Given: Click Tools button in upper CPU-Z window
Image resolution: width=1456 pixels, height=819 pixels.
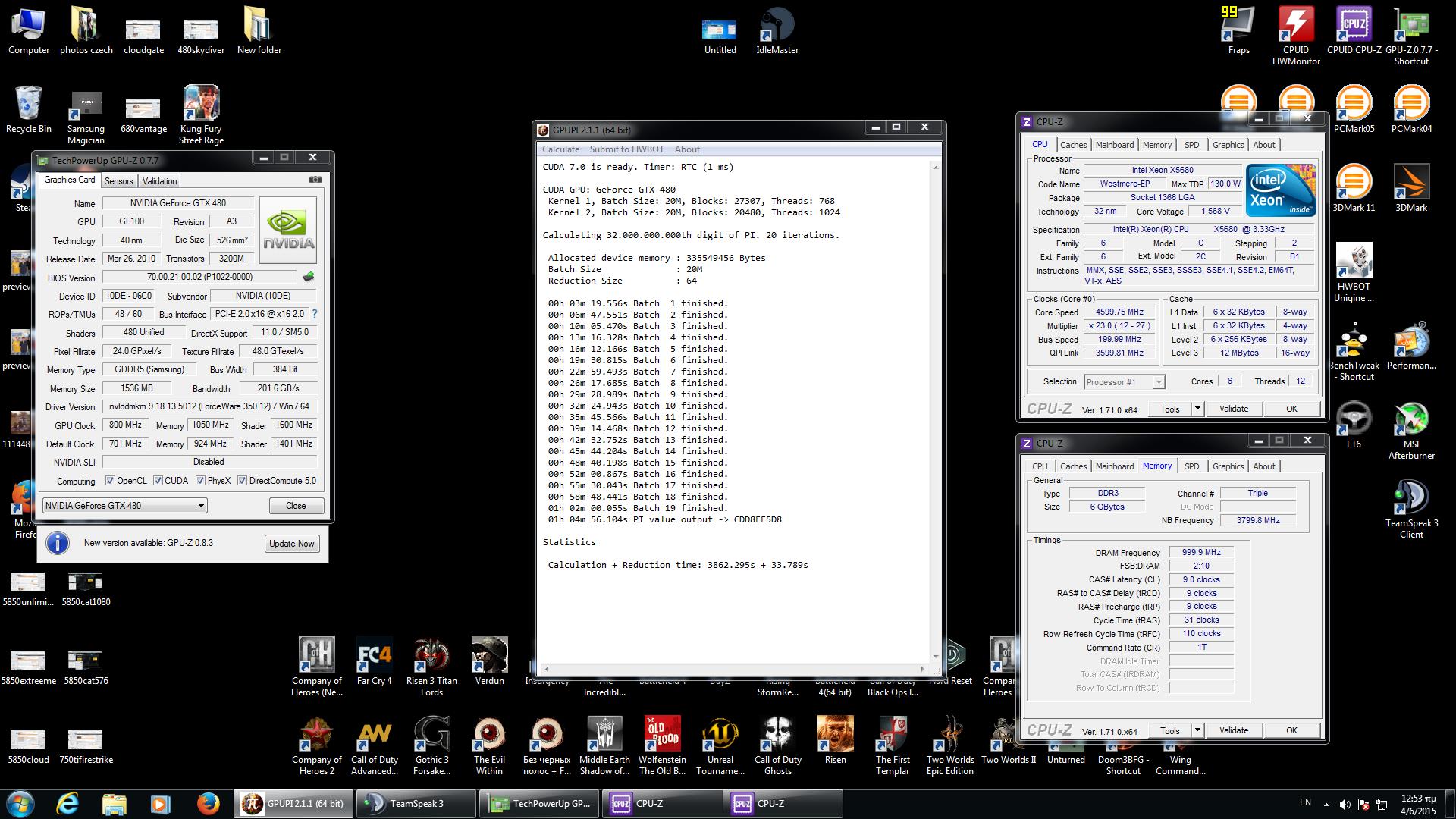Looking at the screenshot, I should click(x=1169, y=409).
